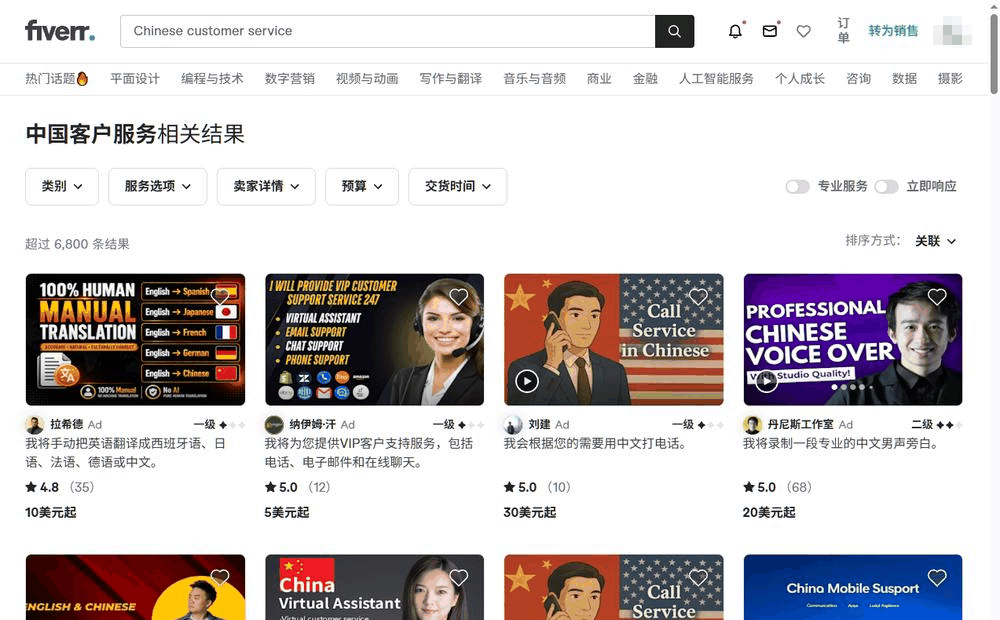Click the search magnifier button

click(x=674, y=31)
